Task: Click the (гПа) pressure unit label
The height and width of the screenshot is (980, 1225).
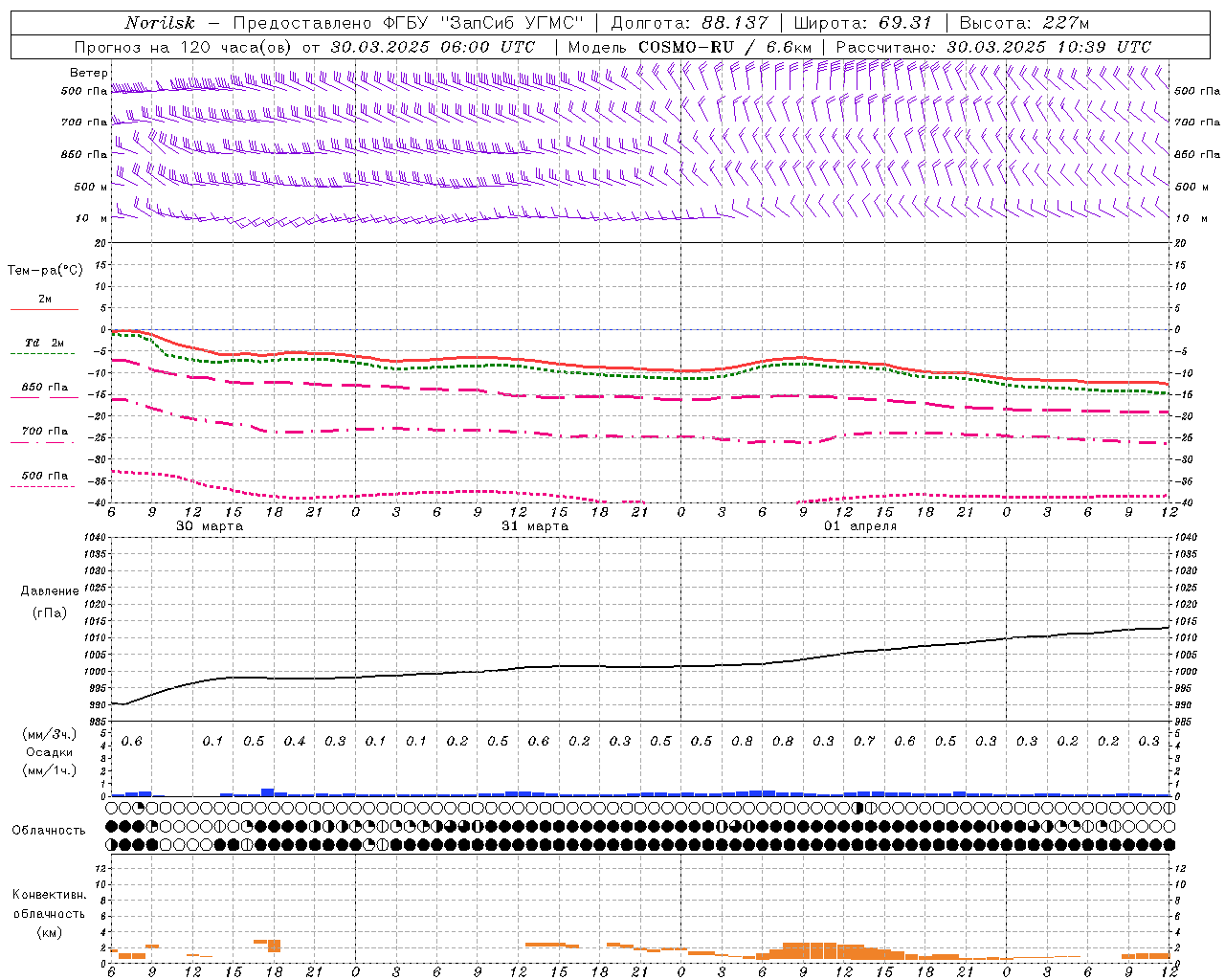Action: pyautogui.click(x=50, y=613)
